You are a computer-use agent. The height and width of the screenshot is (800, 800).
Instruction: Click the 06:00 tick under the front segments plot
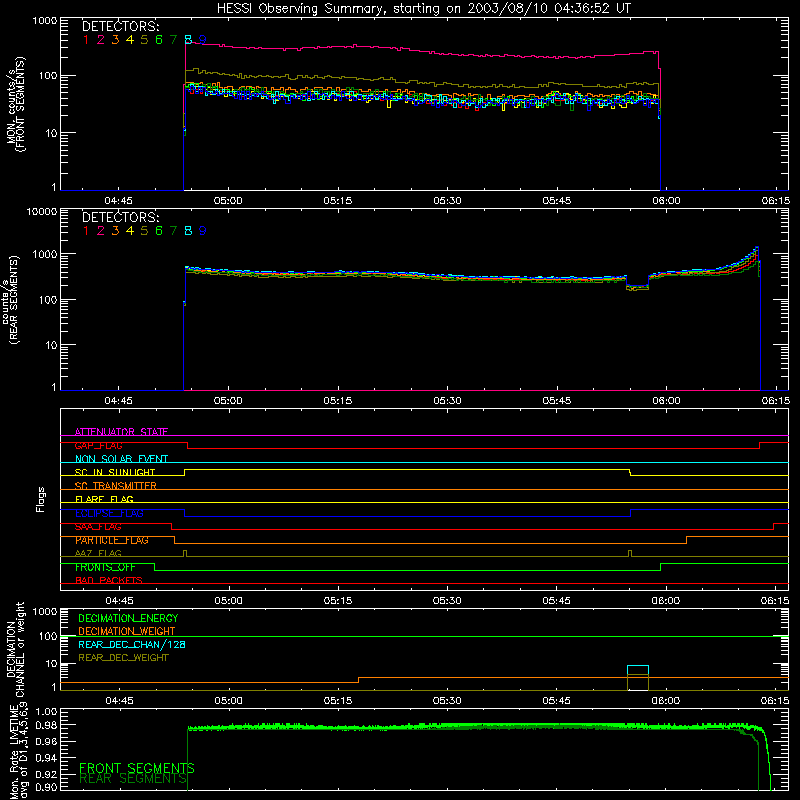pos(666,201)
